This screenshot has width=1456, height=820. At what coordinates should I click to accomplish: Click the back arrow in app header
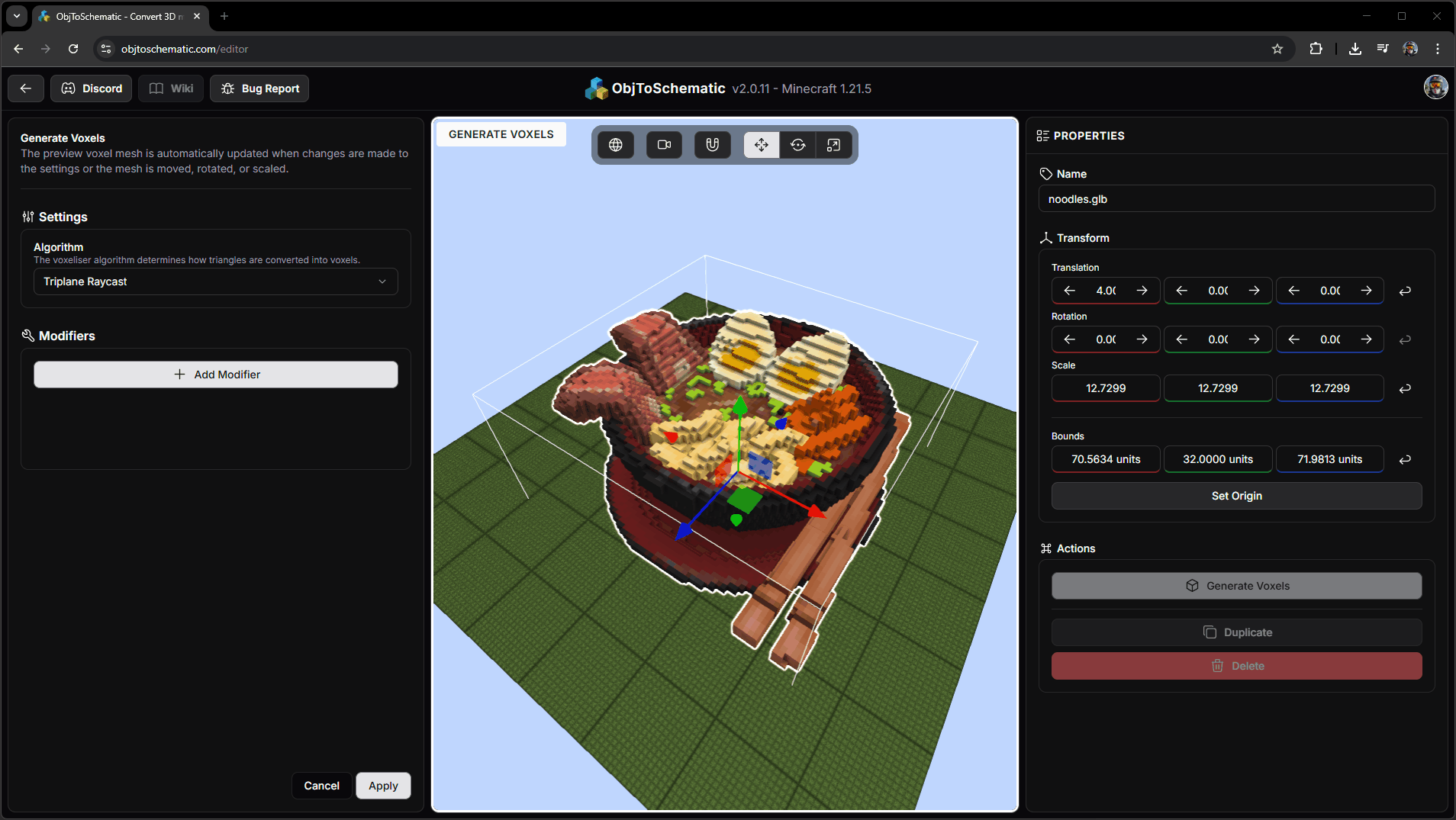[26, 88]
